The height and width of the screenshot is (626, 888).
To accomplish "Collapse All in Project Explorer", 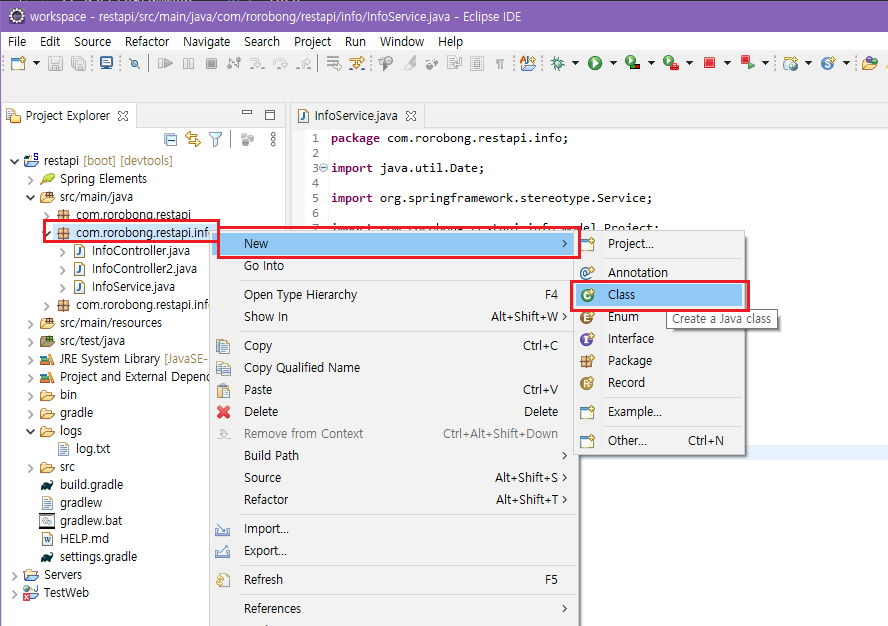I will click(x=170, y=139).
